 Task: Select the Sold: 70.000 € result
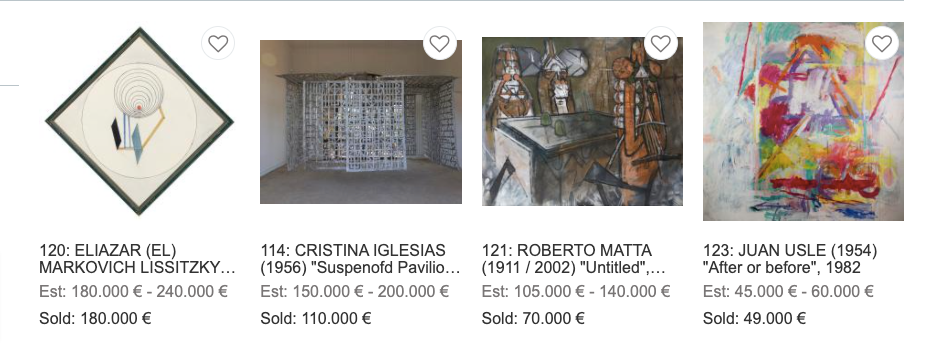tap(533, 319)
